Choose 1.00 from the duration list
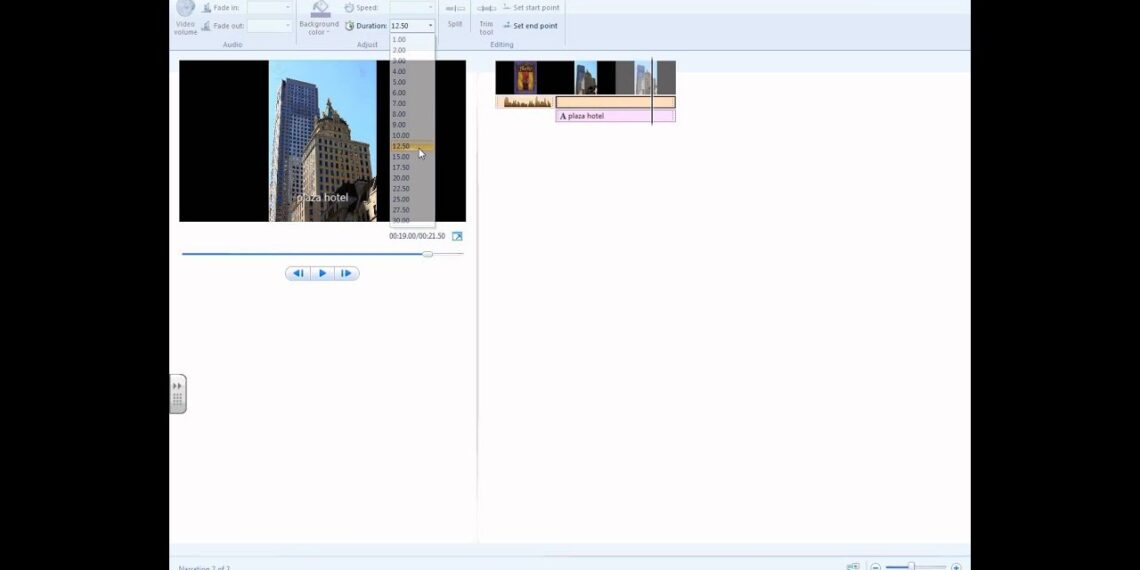Screen dimensions: 1140x570 click(412, 39)
